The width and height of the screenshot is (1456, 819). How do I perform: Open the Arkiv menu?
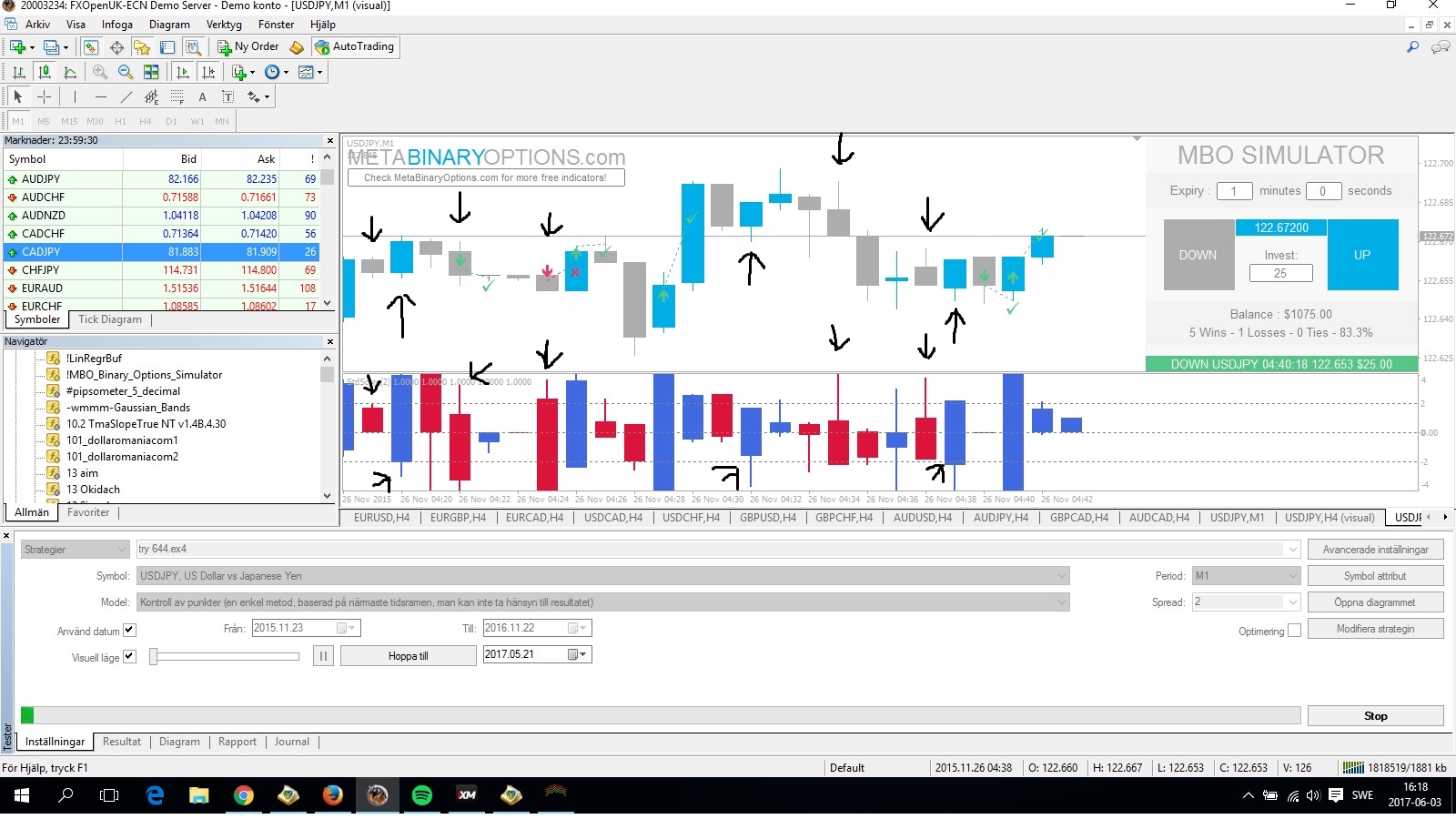click(37, 25)
